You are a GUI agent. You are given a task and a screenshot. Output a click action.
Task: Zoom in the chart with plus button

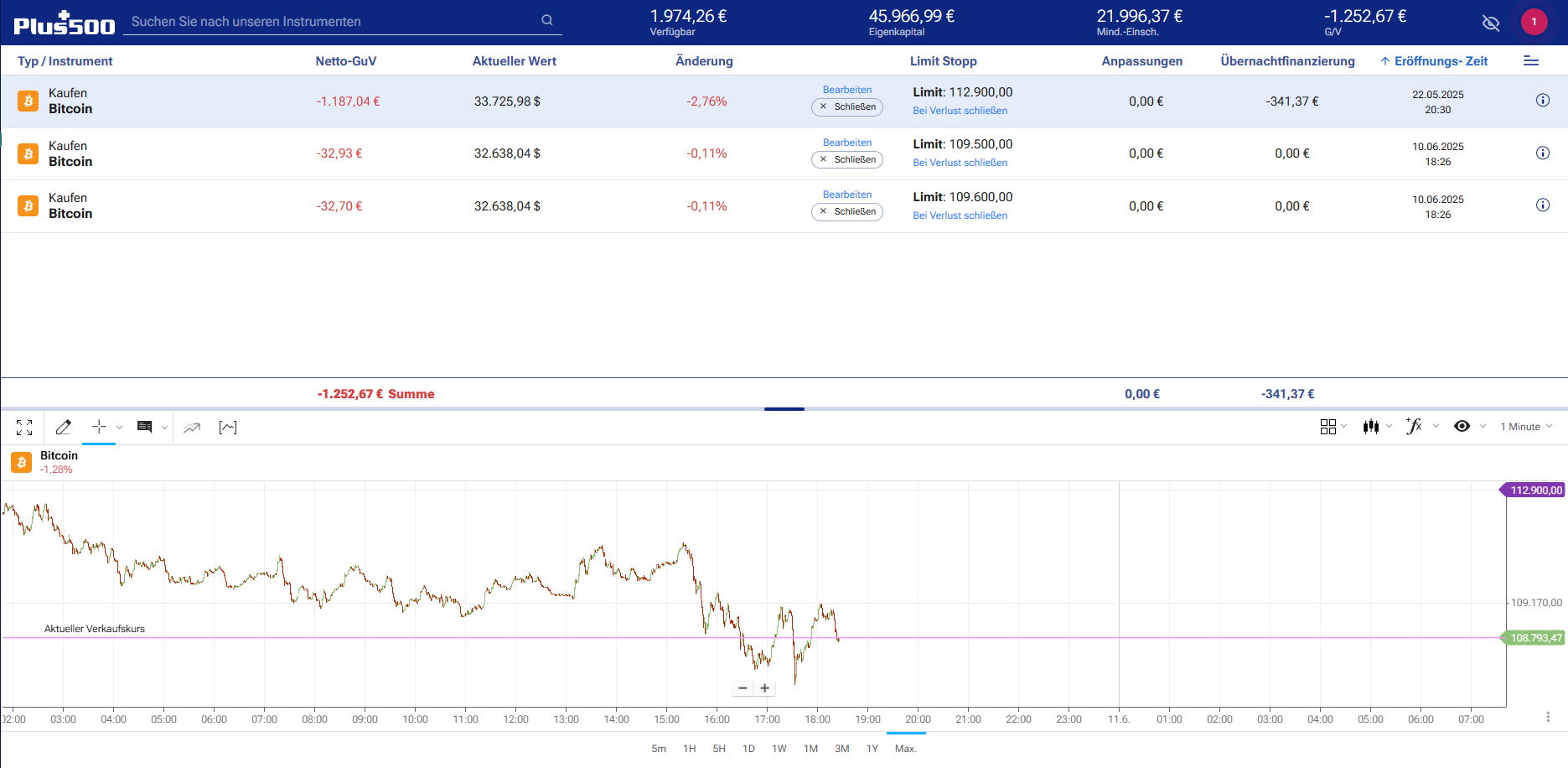tap(765, 688)
